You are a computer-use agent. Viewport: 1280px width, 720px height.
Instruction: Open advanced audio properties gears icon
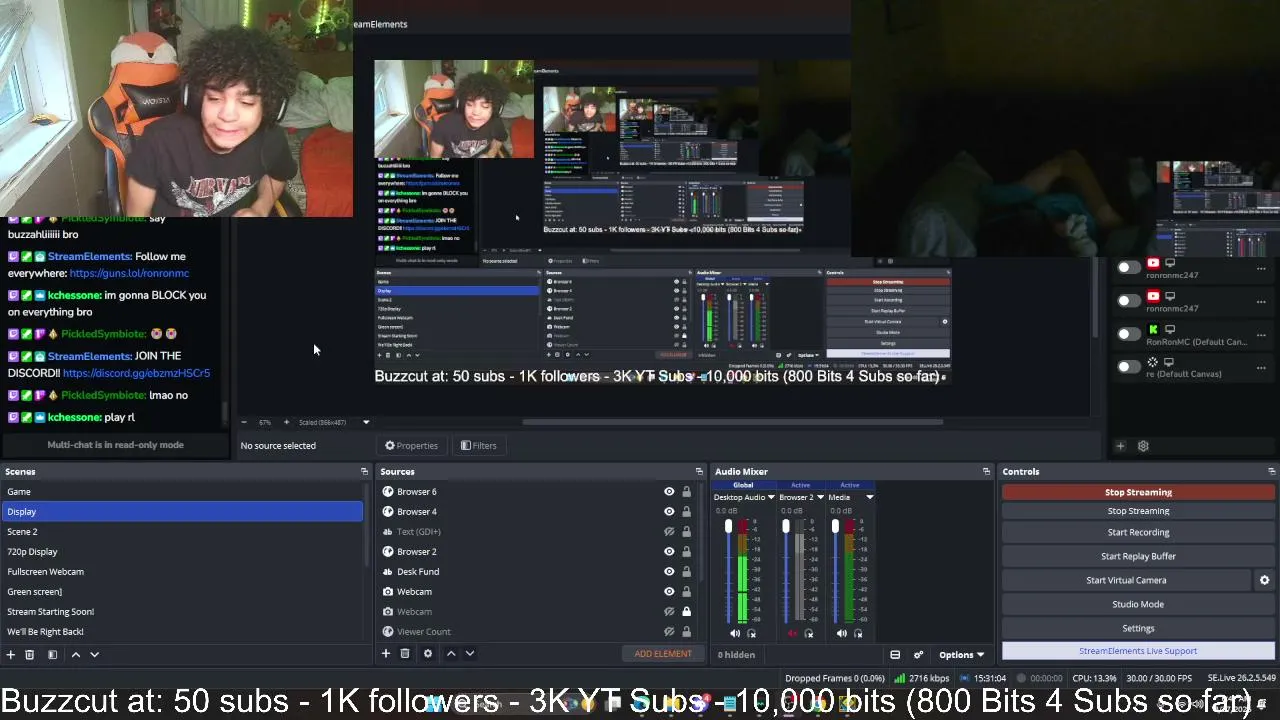click(918, 655)
